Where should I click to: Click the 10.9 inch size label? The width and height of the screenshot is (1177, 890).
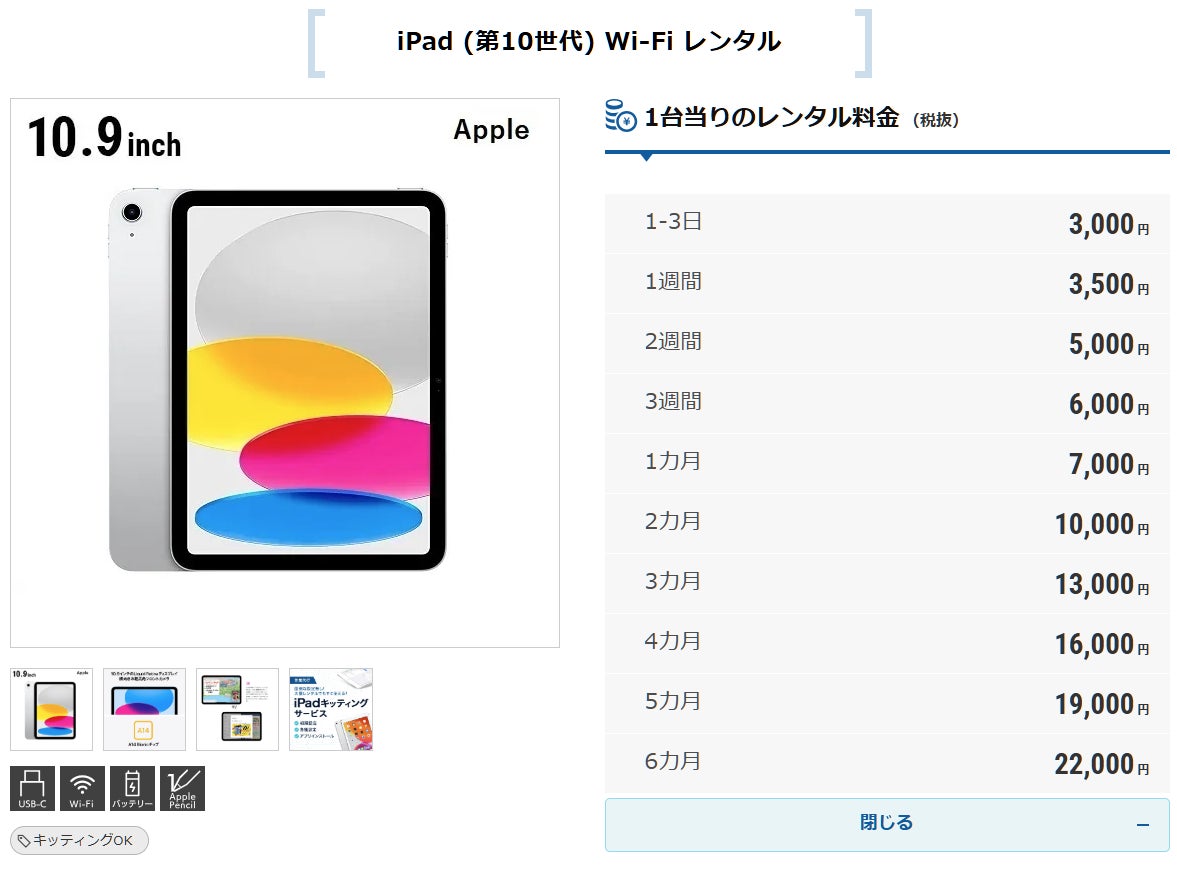[x=104, y=138]
